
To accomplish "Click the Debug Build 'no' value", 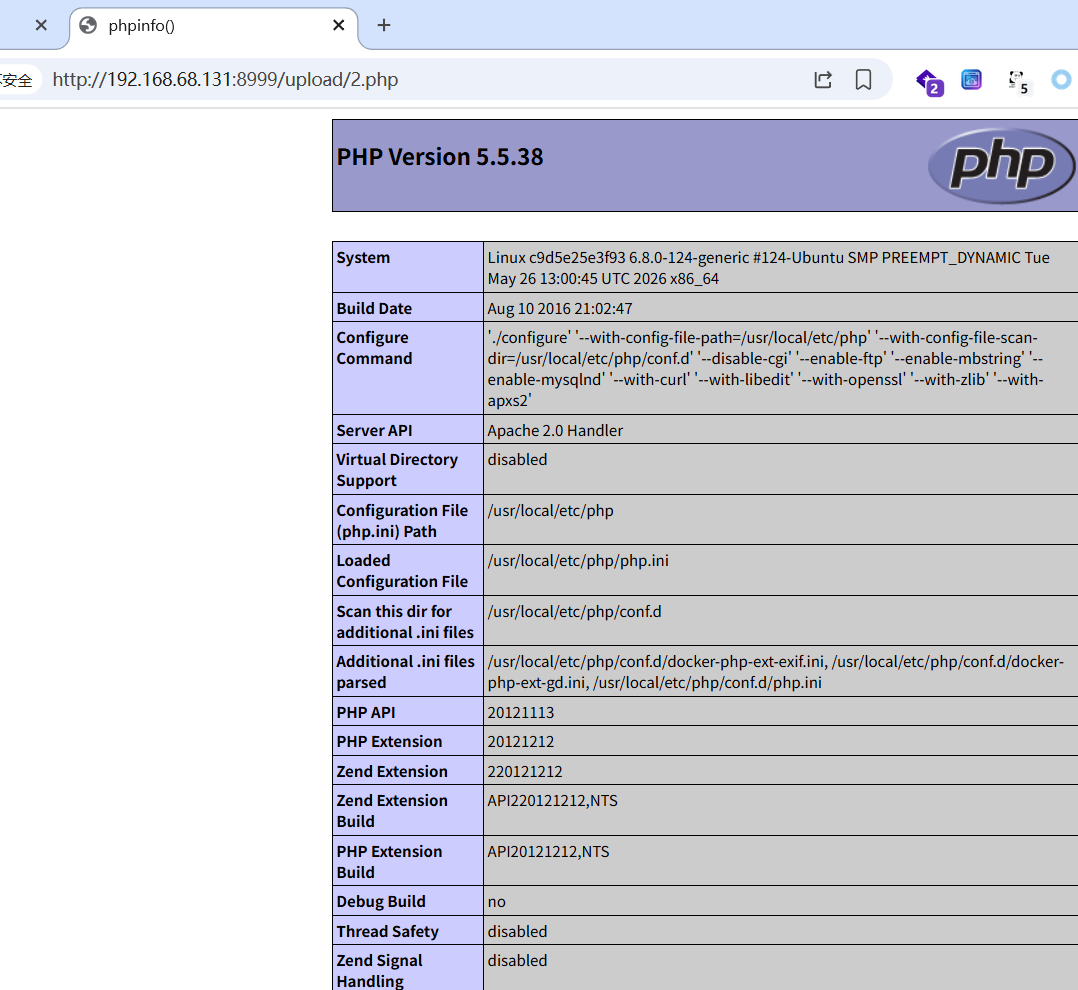I will tap(496, 902).
